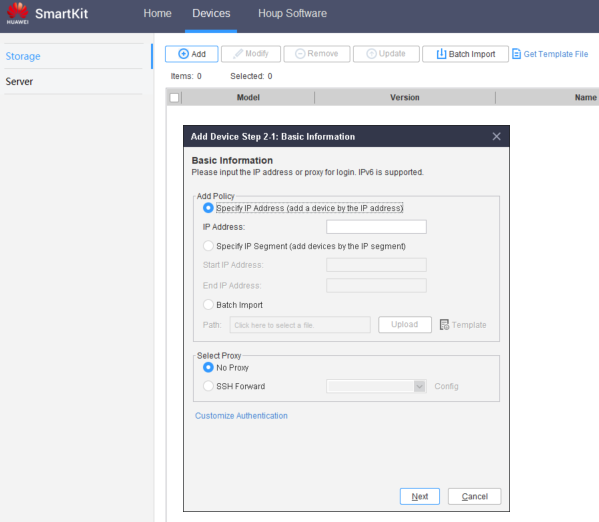599x522 pixels.
Task: Open the Houp Software tab
Action: point(292,13)
